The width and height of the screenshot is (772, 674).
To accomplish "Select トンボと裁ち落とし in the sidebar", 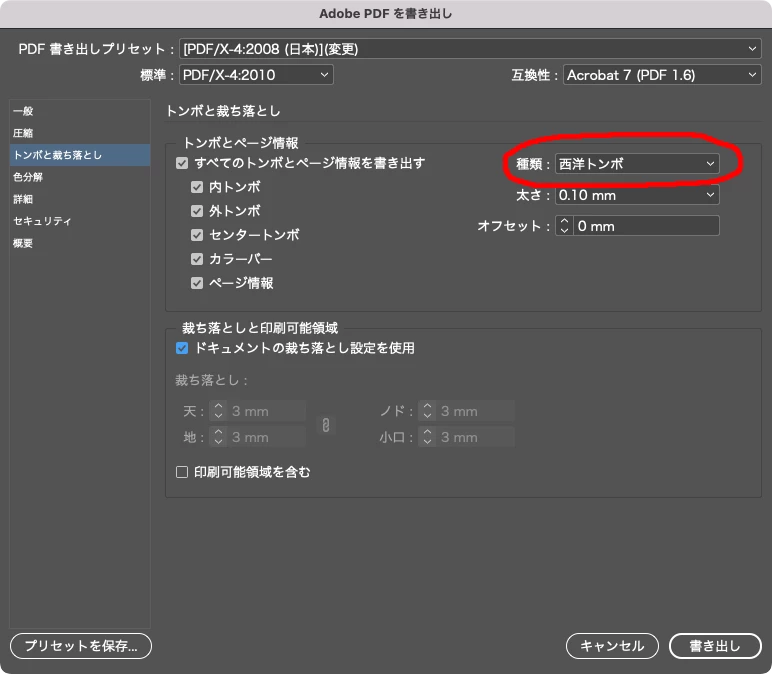I will pyautogui.click(x=80, y=155).
